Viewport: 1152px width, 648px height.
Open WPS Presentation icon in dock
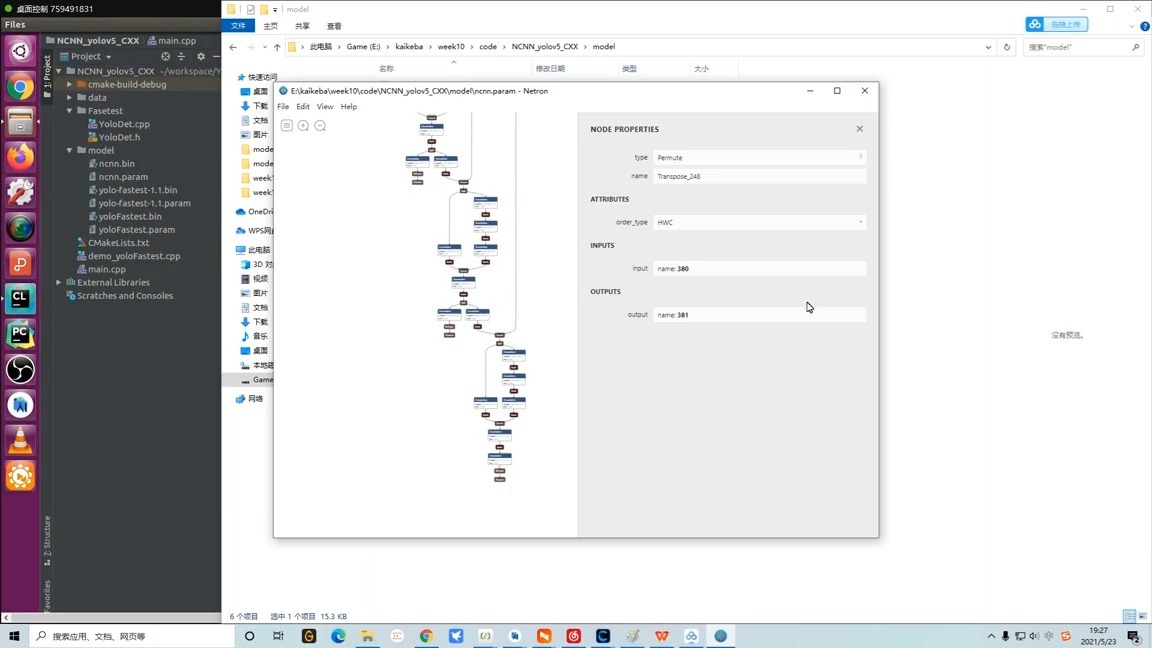[x=20, y=263]
